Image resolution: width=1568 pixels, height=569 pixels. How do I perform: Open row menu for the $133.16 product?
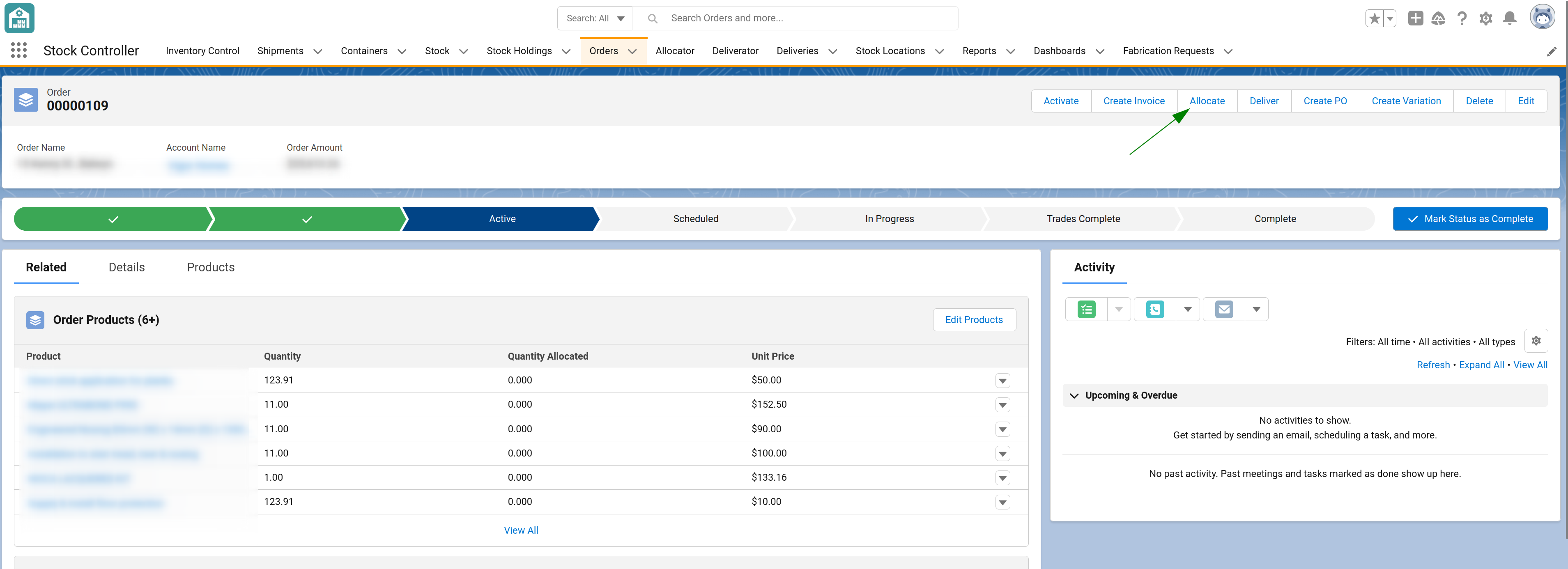(1002, 478)
